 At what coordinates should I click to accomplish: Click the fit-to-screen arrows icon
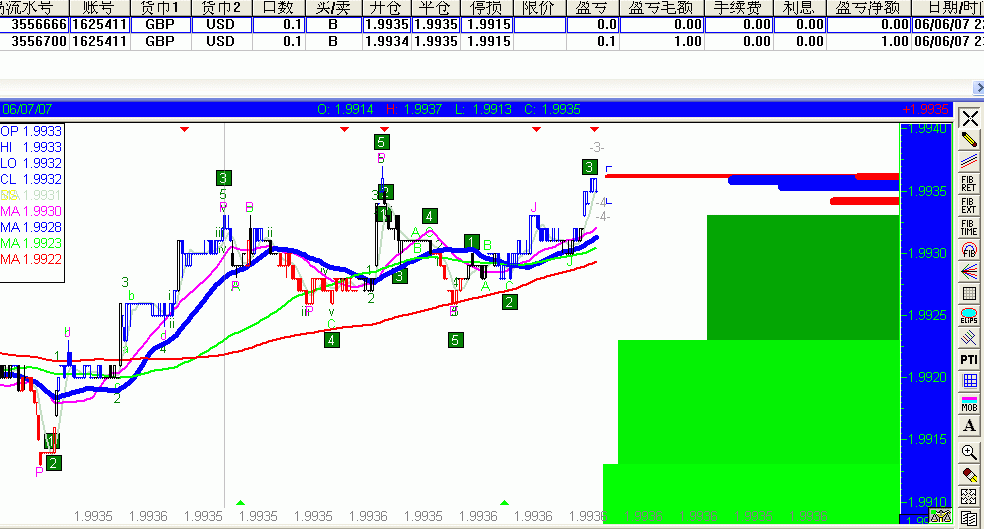pos(970,496)
